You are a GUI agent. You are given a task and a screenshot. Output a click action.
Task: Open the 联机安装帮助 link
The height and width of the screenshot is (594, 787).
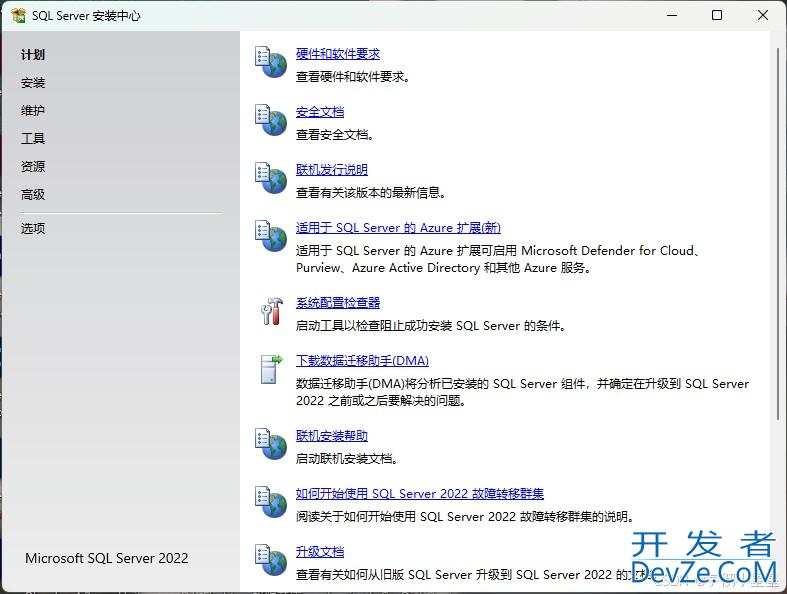pyautogui.click(x=332, y=435)
